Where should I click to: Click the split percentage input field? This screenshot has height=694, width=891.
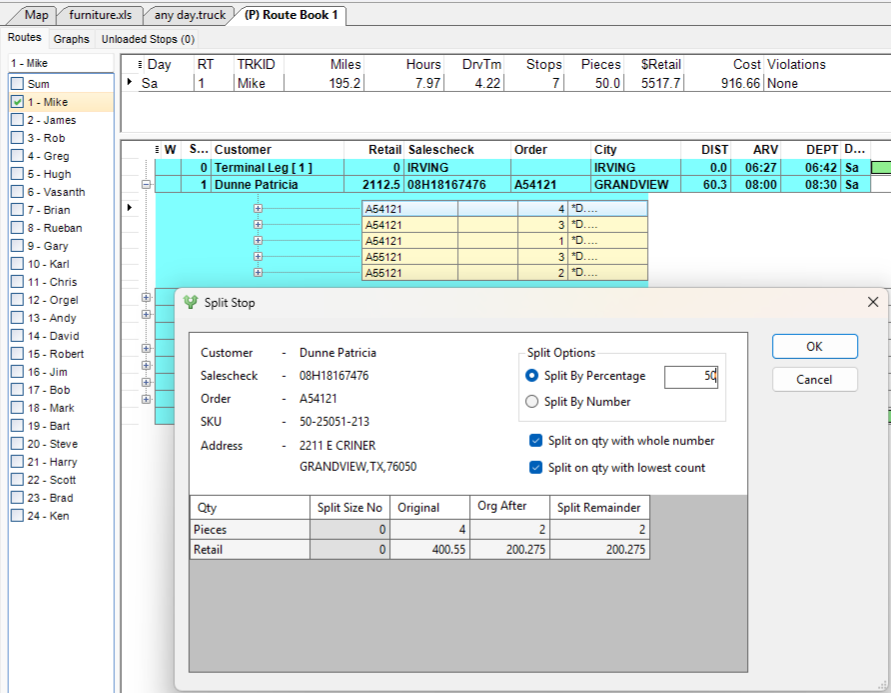[691, 376]
